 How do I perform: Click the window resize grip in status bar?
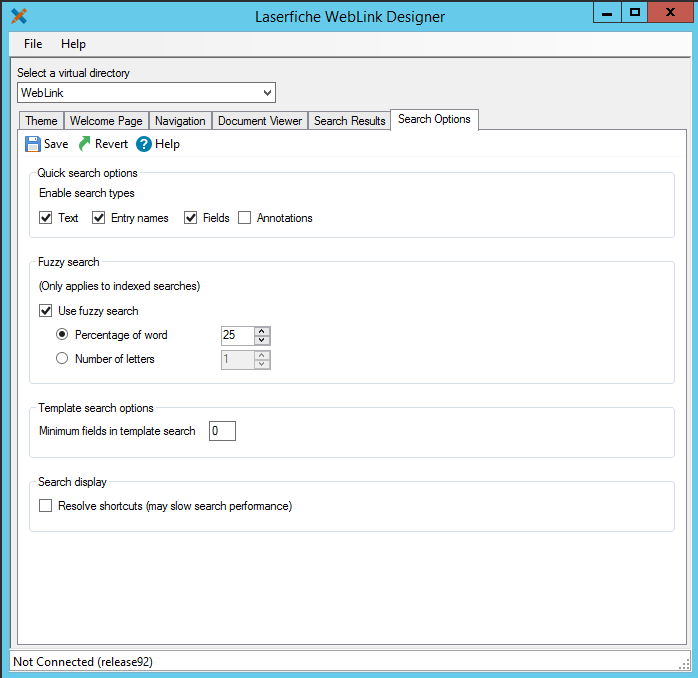[x=684, y=664]
